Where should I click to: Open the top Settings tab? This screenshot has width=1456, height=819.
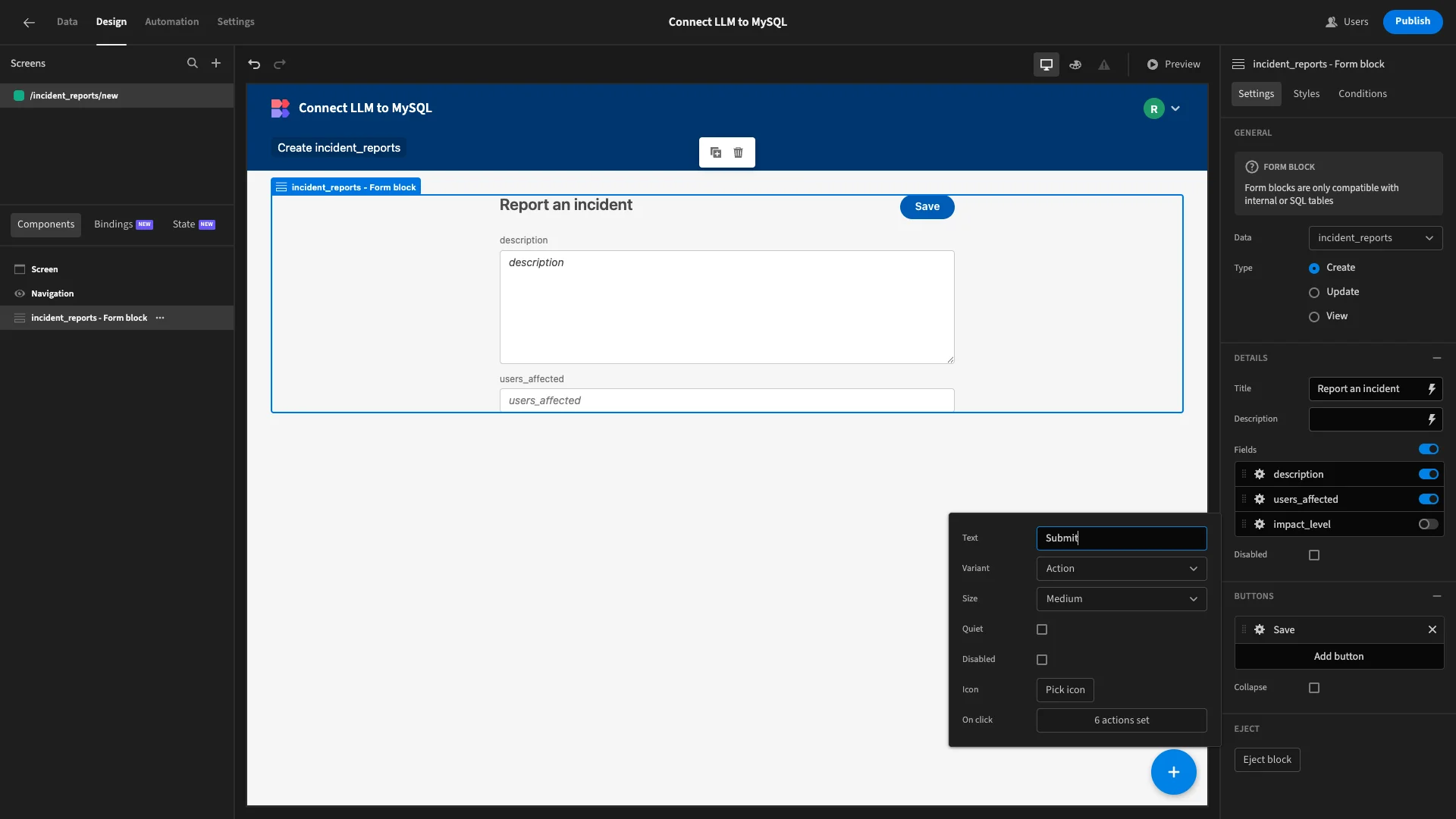(x=236, y=22)
